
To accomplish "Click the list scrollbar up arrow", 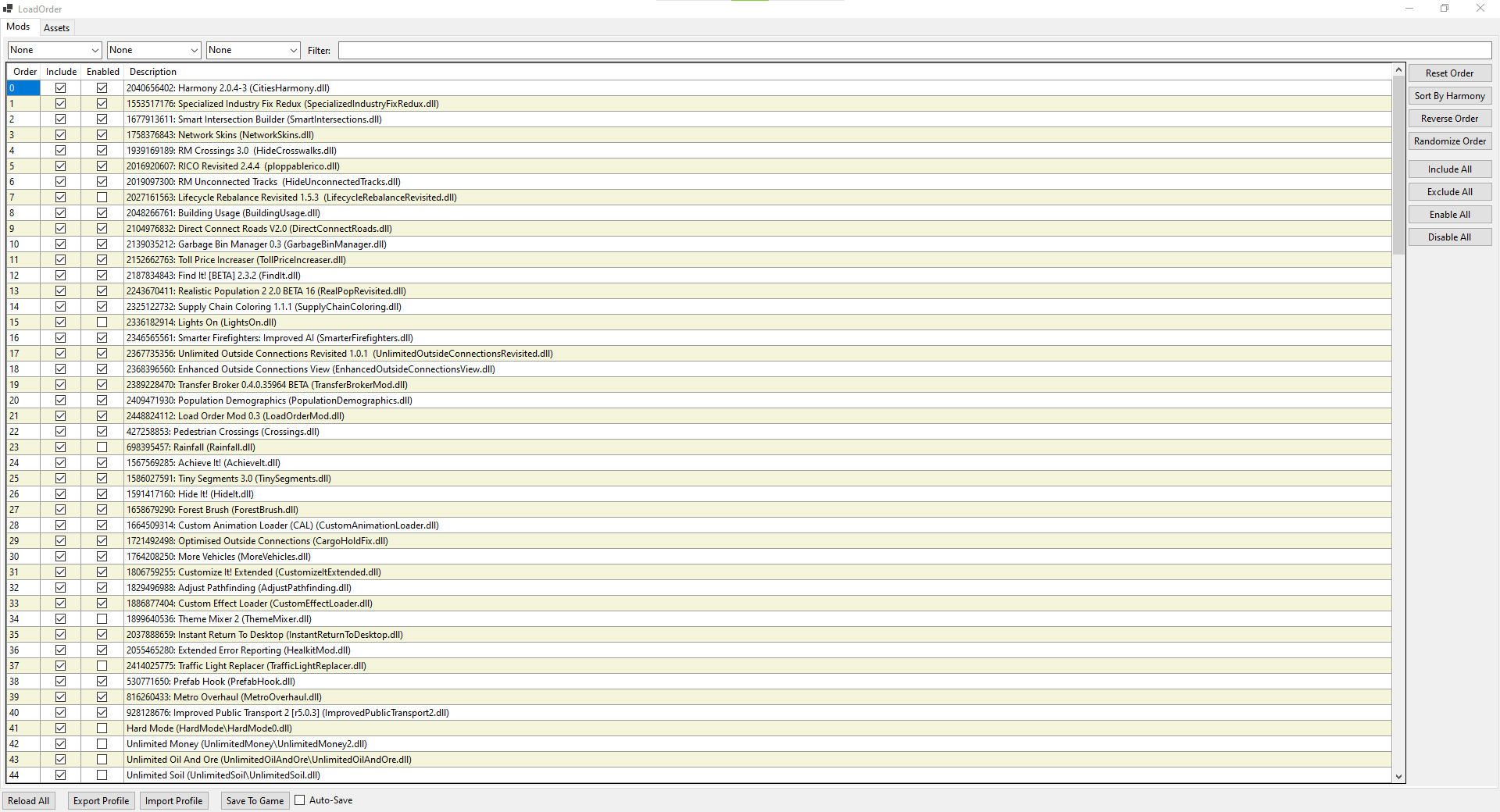I will (1398, 70).
